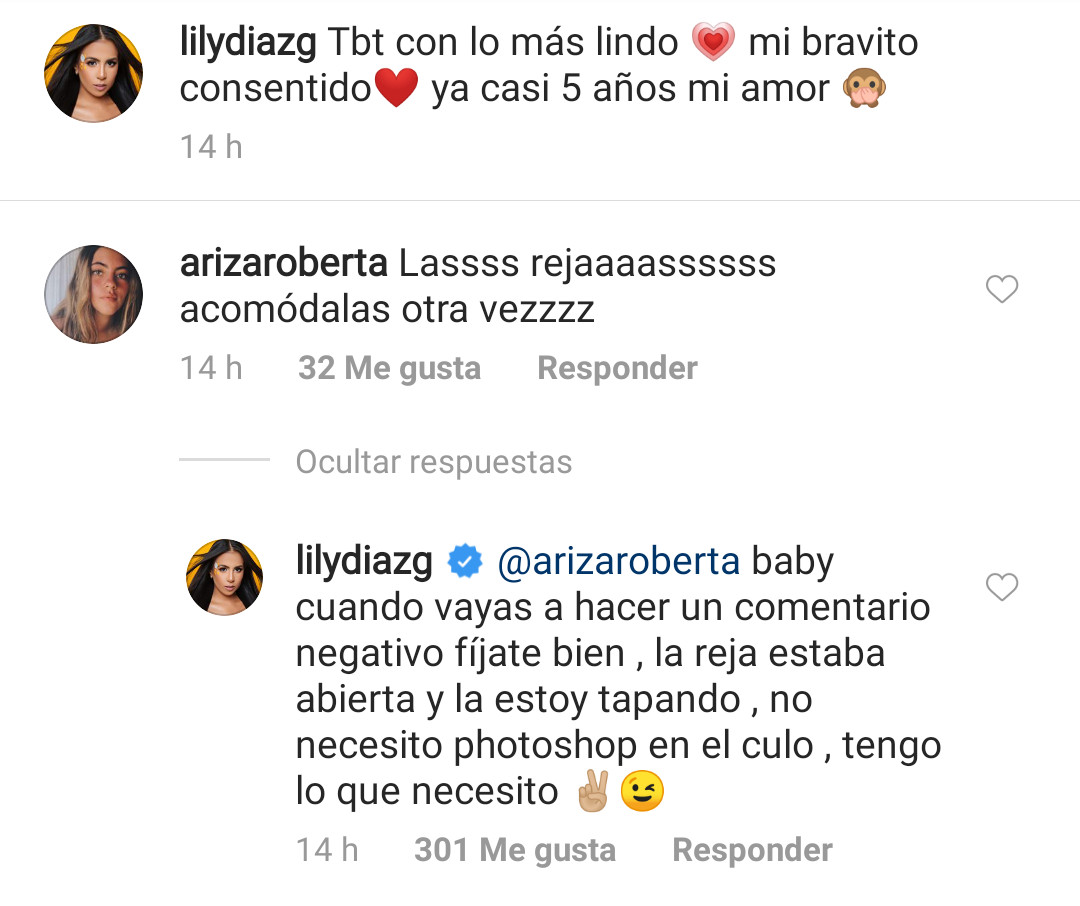Click the 14 h timestamp under the caption
Image resolution: width=1080 pixels, height=906 pixels.
pos(211,147)
